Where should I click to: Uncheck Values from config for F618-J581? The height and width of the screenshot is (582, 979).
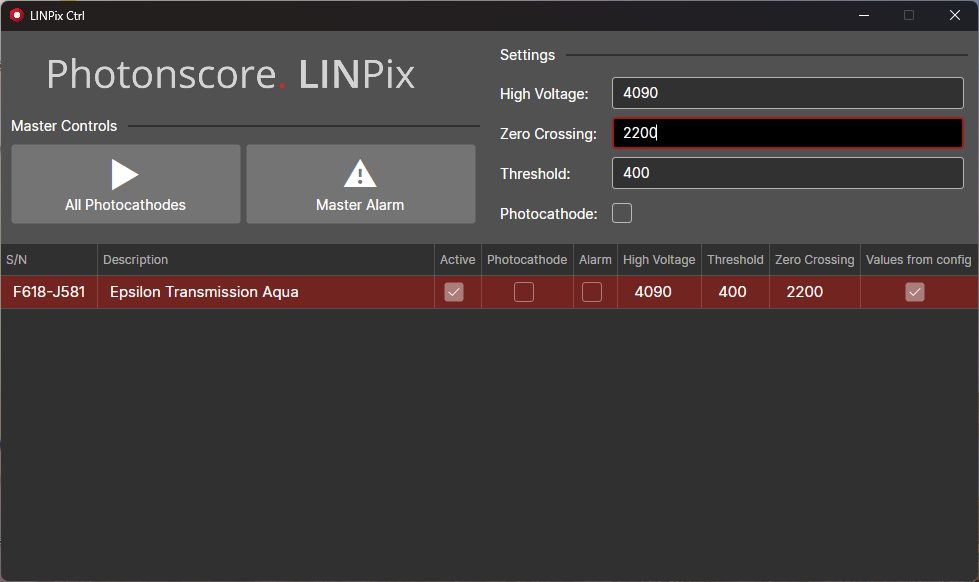[x=915, y=292]
